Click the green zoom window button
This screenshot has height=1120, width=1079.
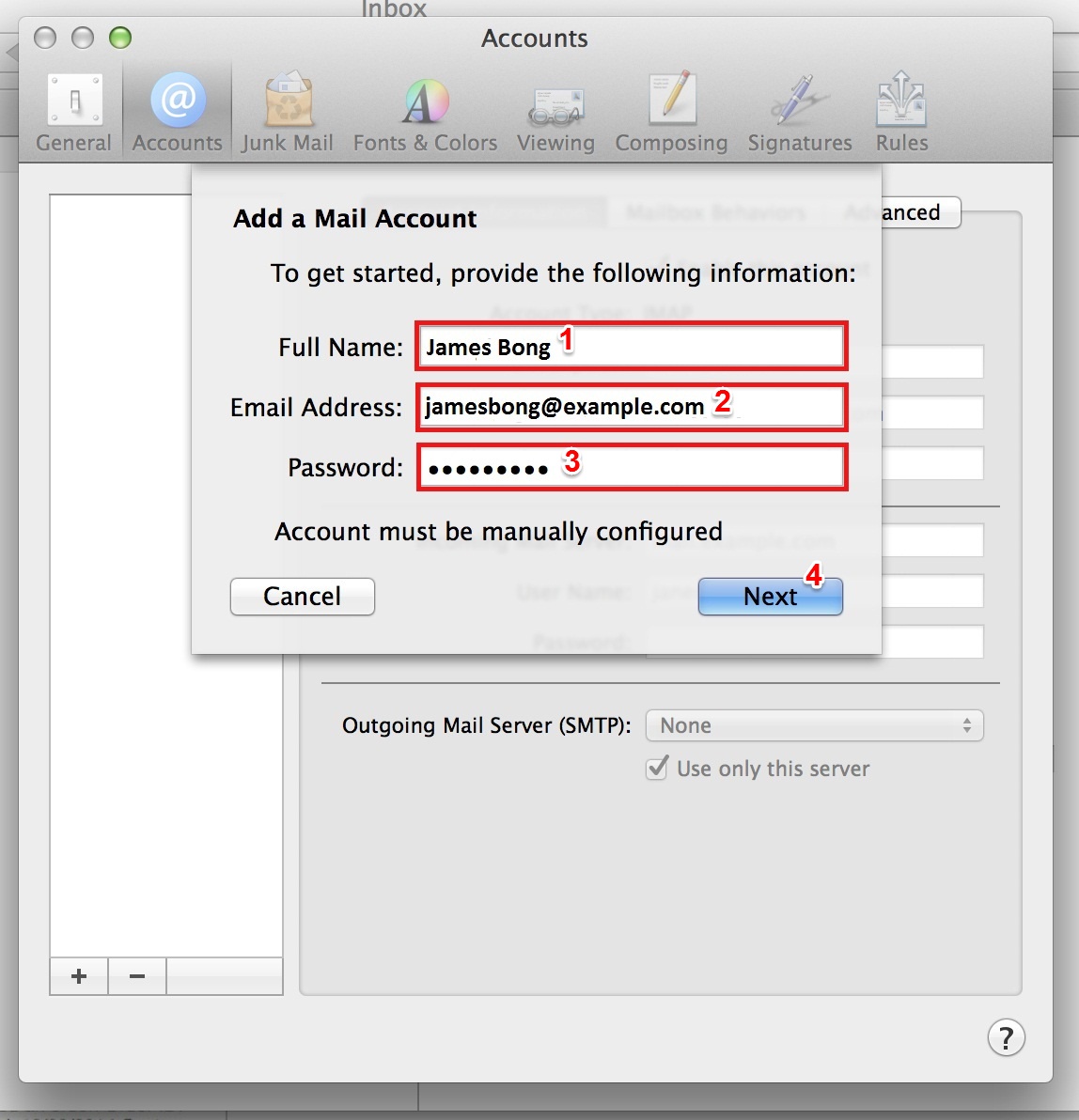pos(120,38)
